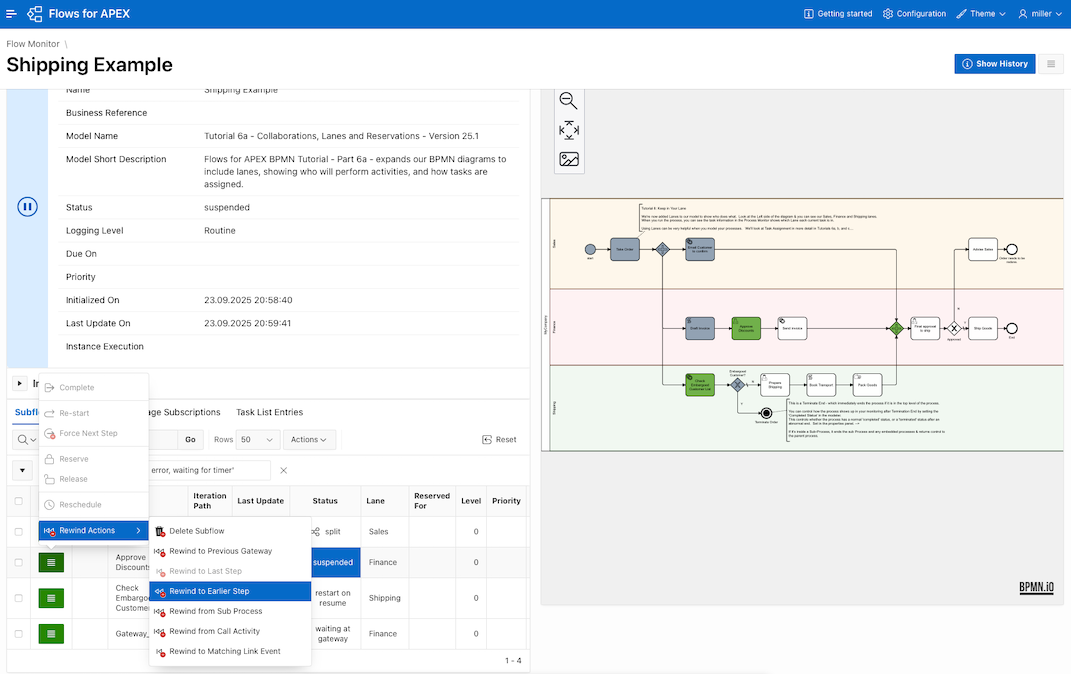The image size is (1071, 674).
Task: Check the box for the Check Embargoed Customer row
Action: [x=18, y=598]
